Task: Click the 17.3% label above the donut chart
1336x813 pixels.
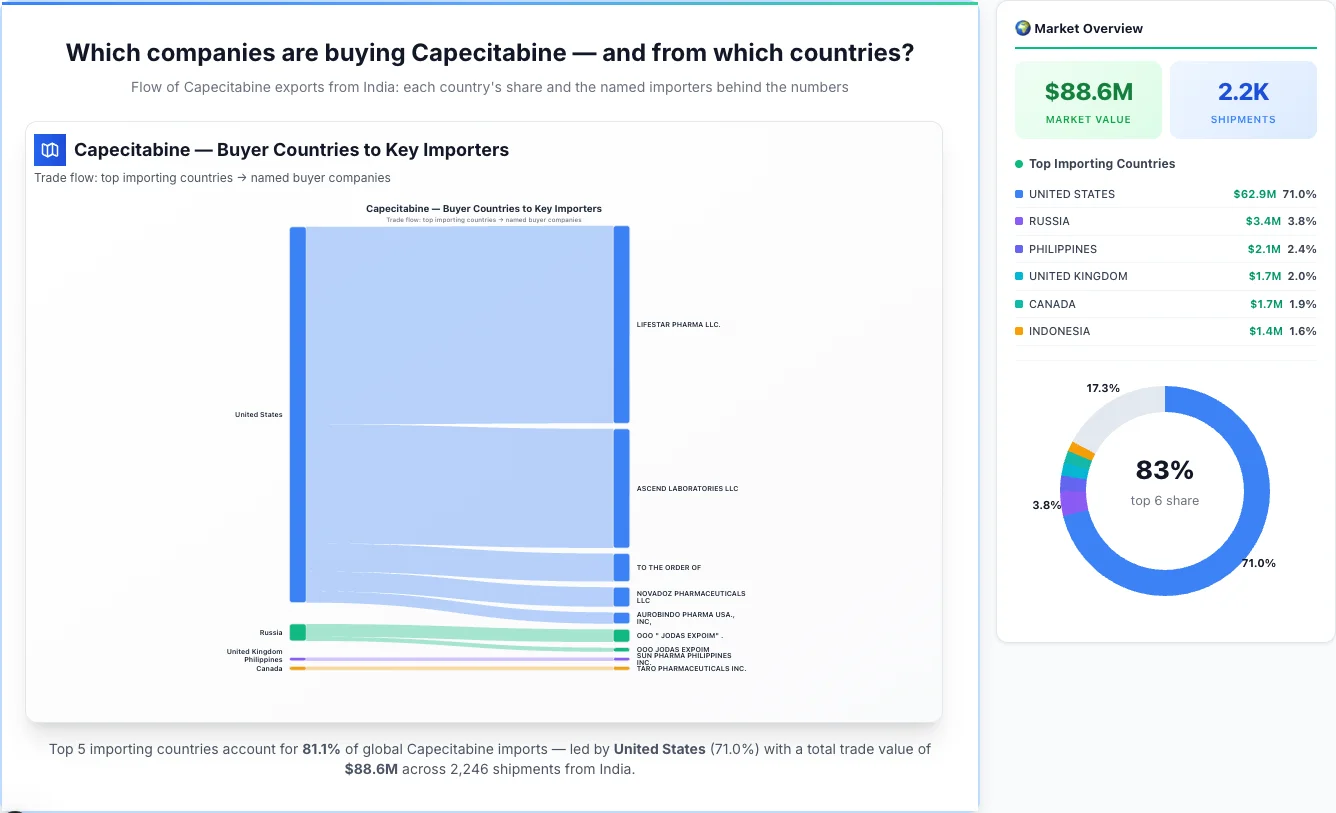Action: (x=1103, y=387)
